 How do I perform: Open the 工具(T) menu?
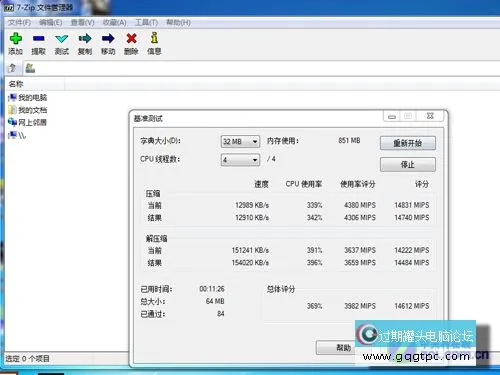click(146, 23)
